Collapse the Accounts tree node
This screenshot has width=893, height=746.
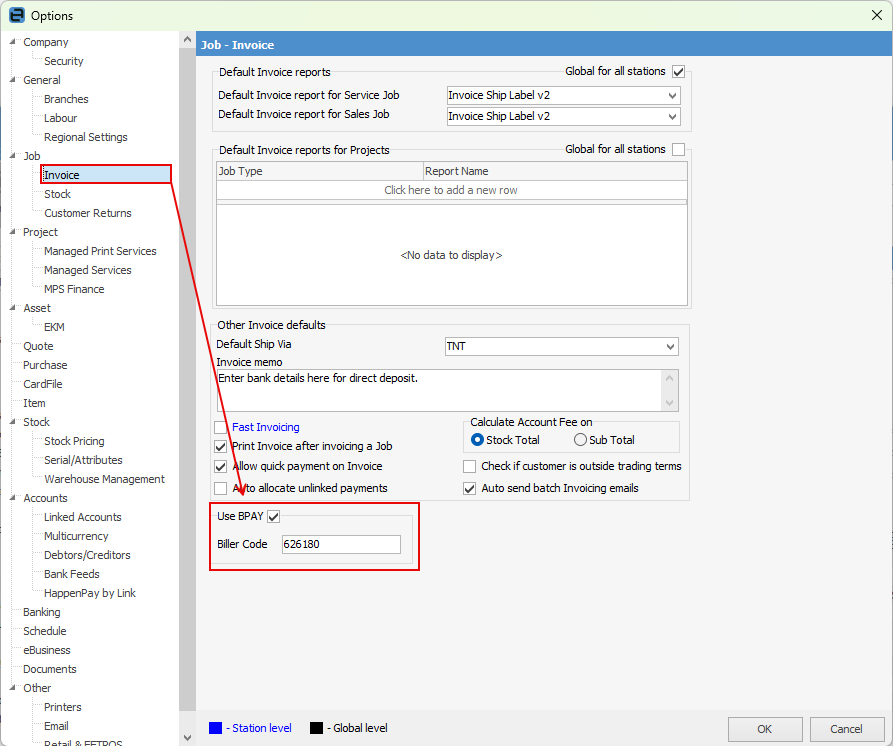(13, 498)
